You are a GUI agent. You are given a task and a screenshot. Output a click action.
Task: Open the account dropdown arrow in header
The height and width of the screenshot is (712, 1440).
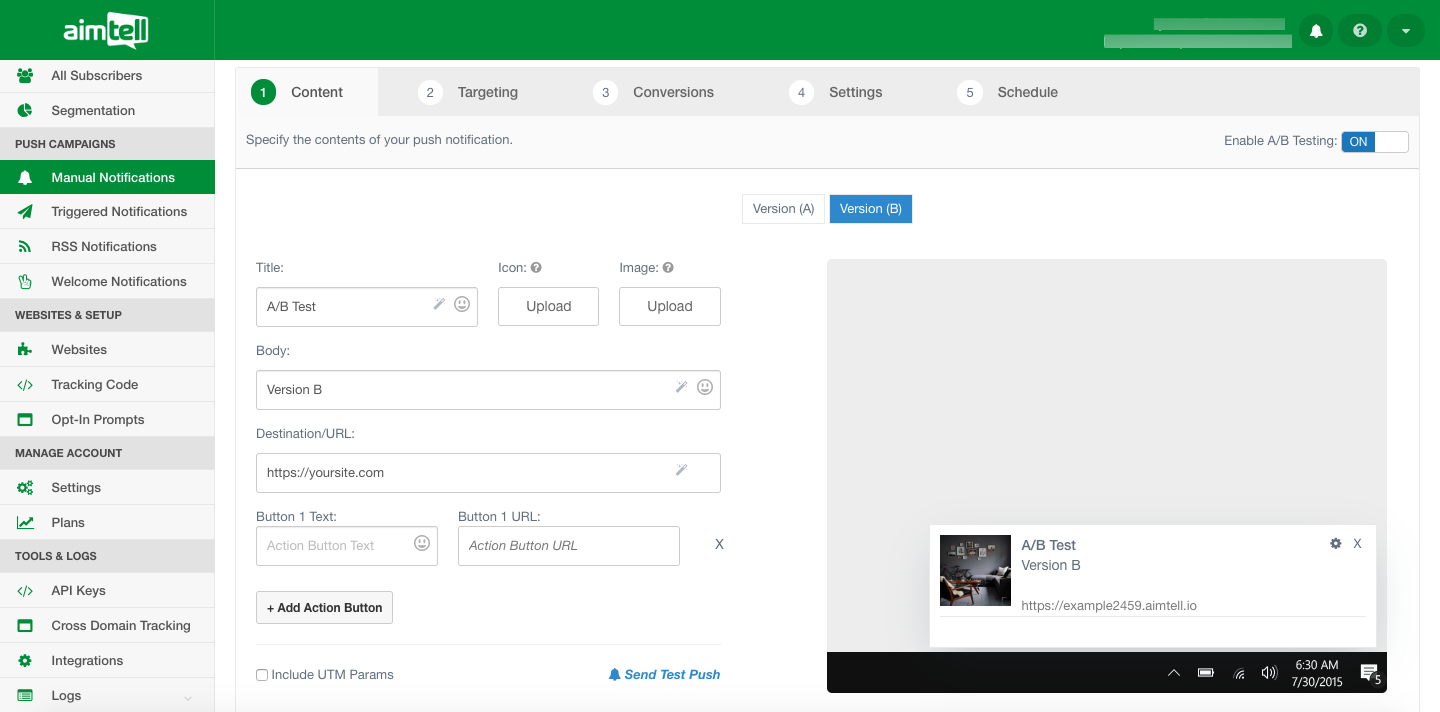(x=1405, y=31)
